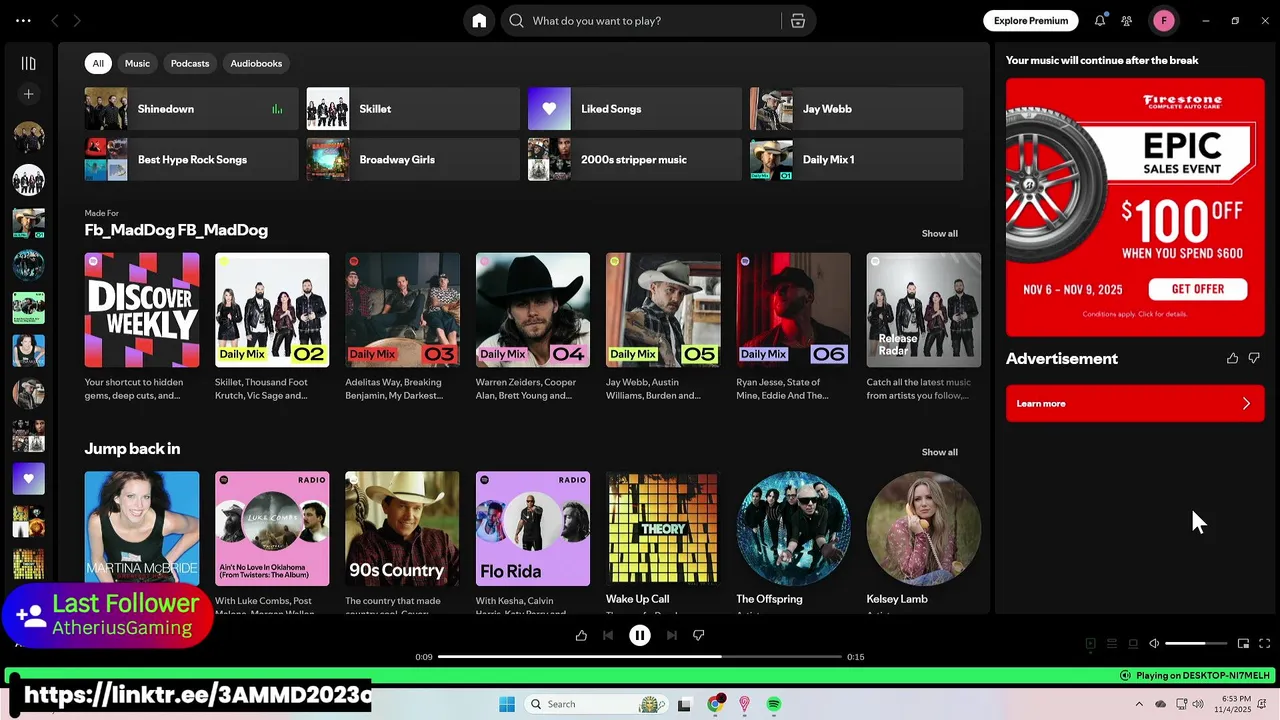Screen dimensions: 1280x720
Task: Navigate back with the left arrow
Action: pyautogui.click(x=55, y=20)
